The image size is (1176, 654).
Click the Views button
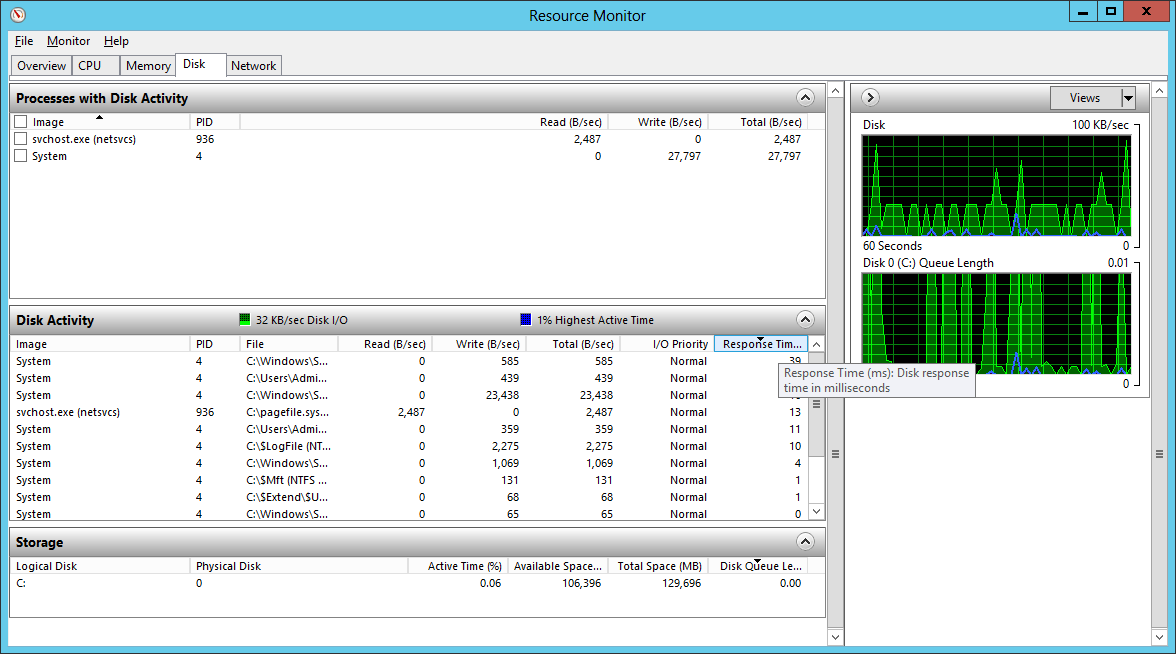pyautogui.click(x=1084, y=98)
